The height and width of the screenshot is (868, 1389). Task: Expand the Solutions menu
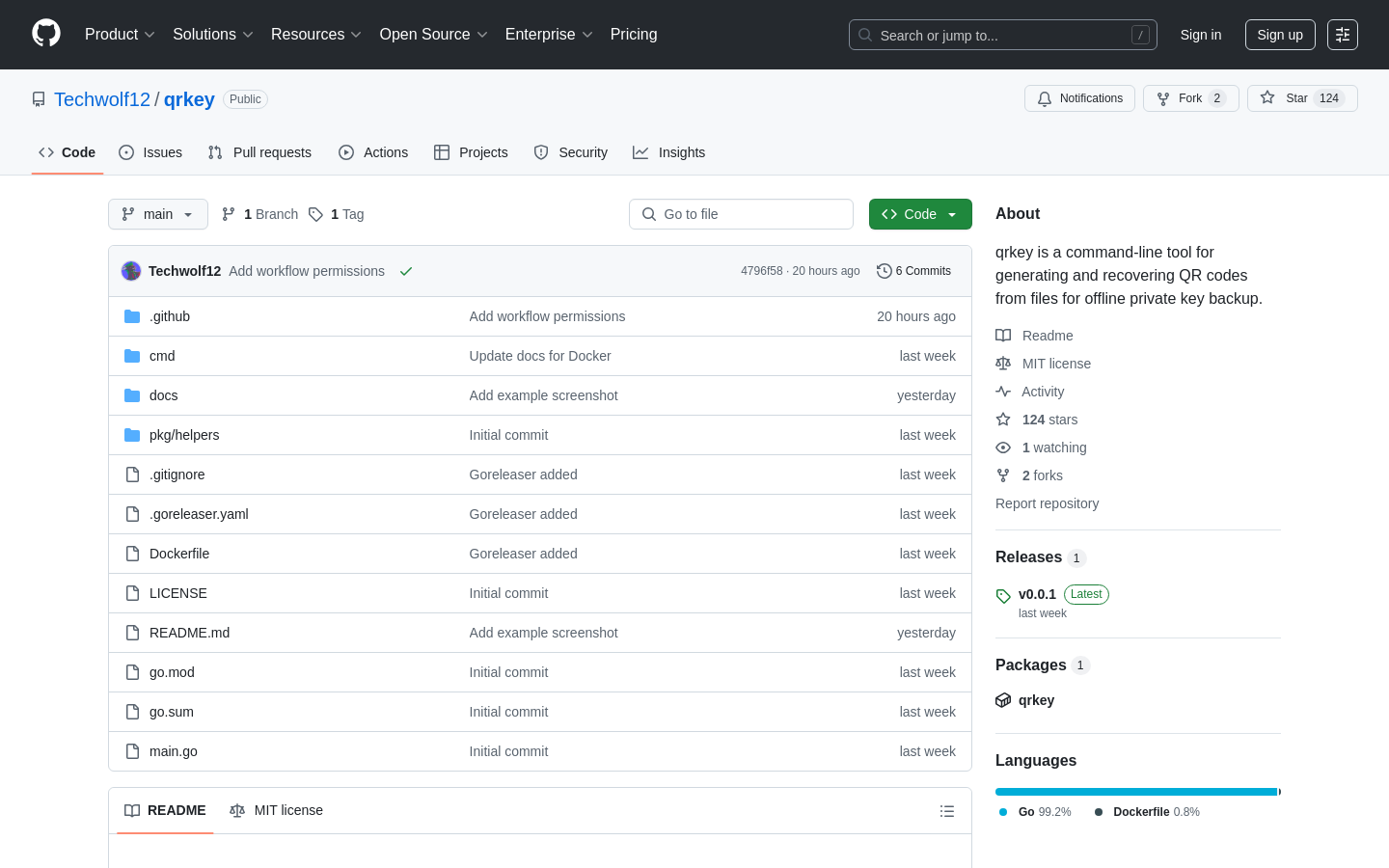pyautogui.click(x=213, y=35)
